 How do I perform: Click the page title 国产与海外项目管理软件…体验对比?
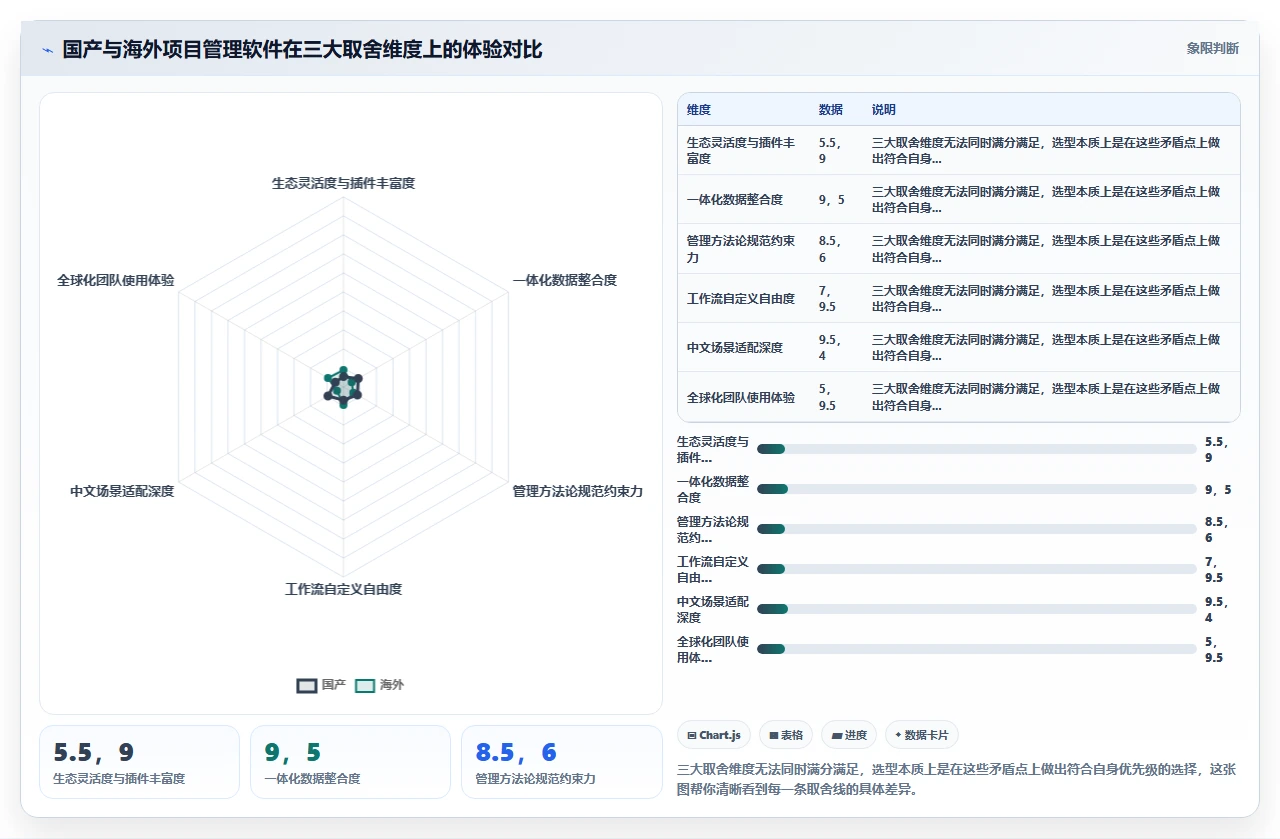pos(302,49)
